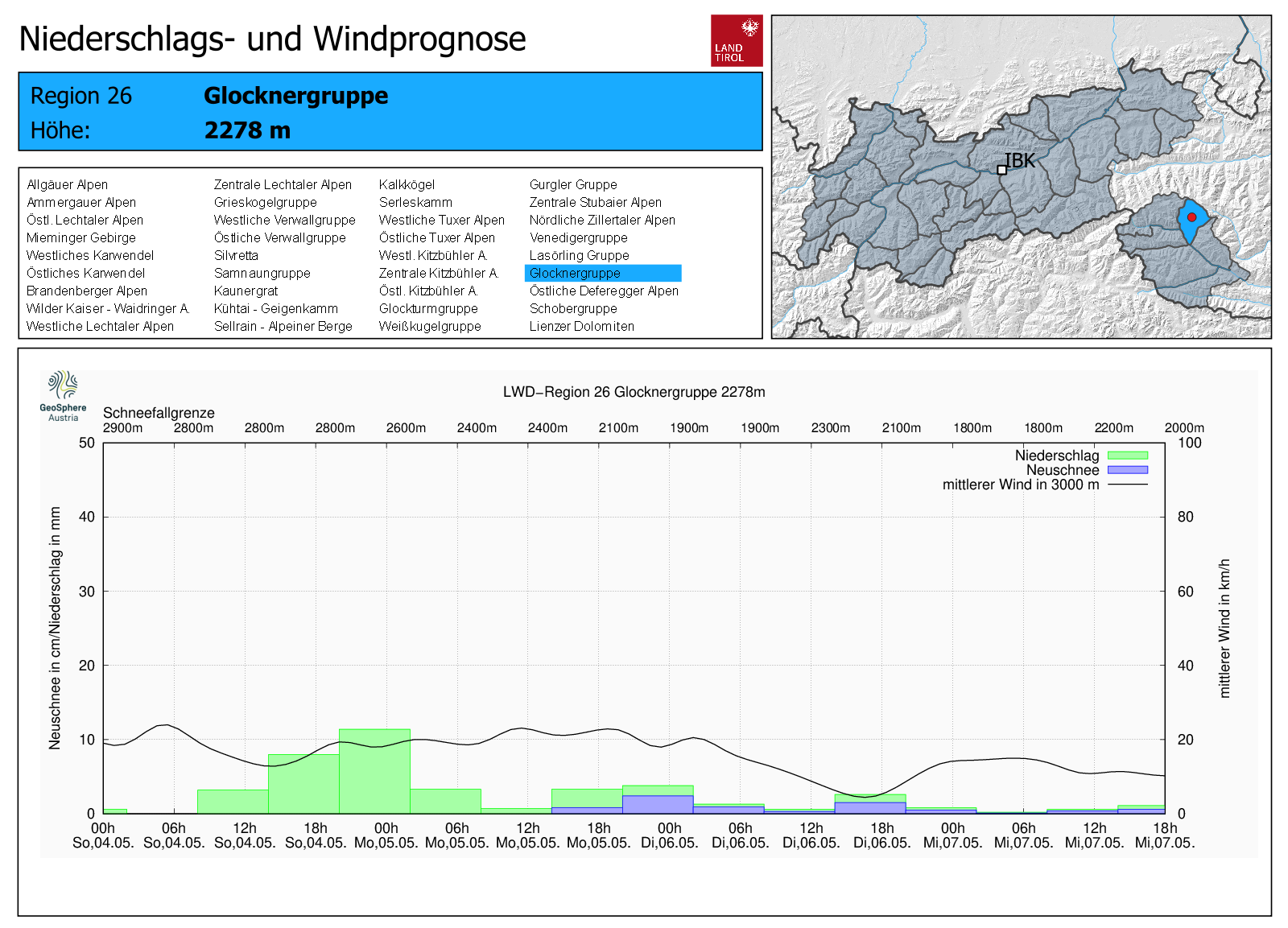Click the blue Neuschnee legend swatch
Viewport: 1288px width, 928px height.
(x=1127, y=470)
